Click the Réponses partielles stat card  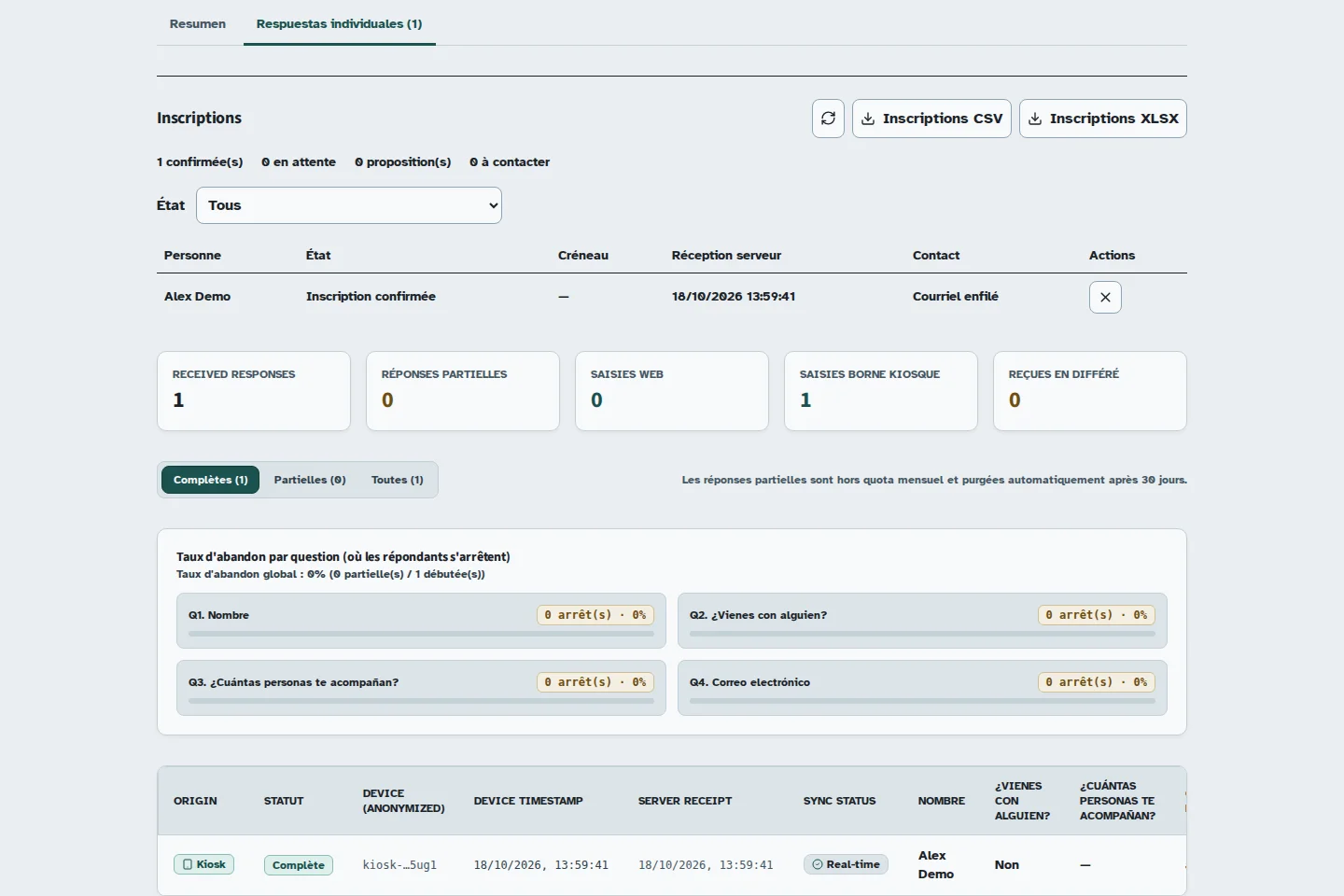click(x=463, y=391)
